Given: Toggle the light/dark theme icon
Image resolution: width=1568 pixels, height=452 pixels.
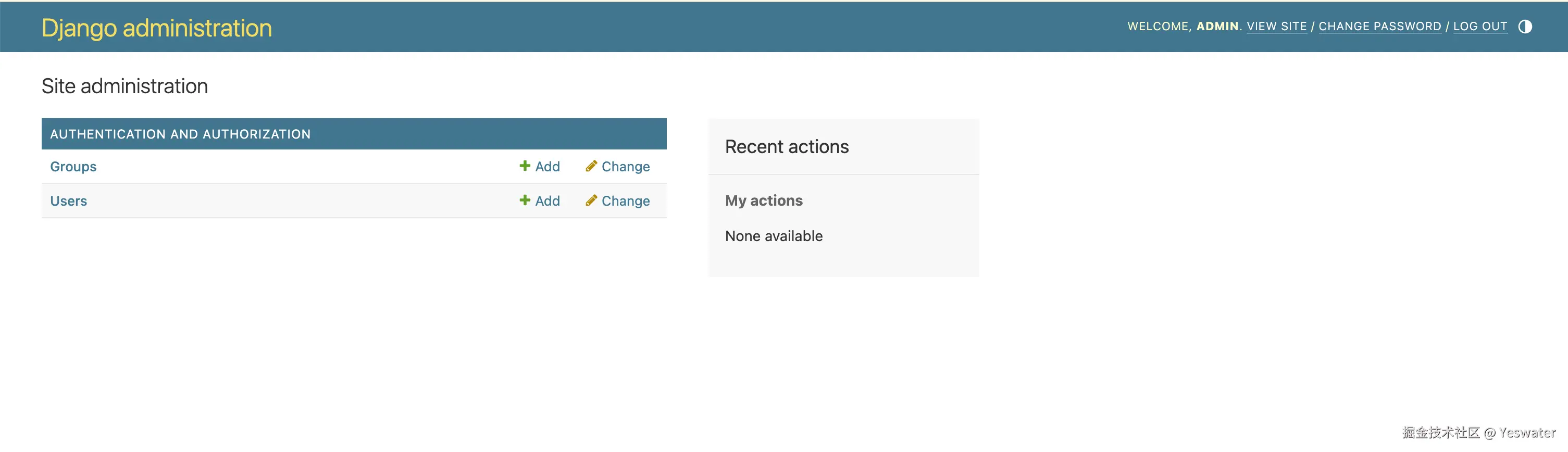Looking at the screenshot, I should pyautogui.click(x=1525, y=27).
